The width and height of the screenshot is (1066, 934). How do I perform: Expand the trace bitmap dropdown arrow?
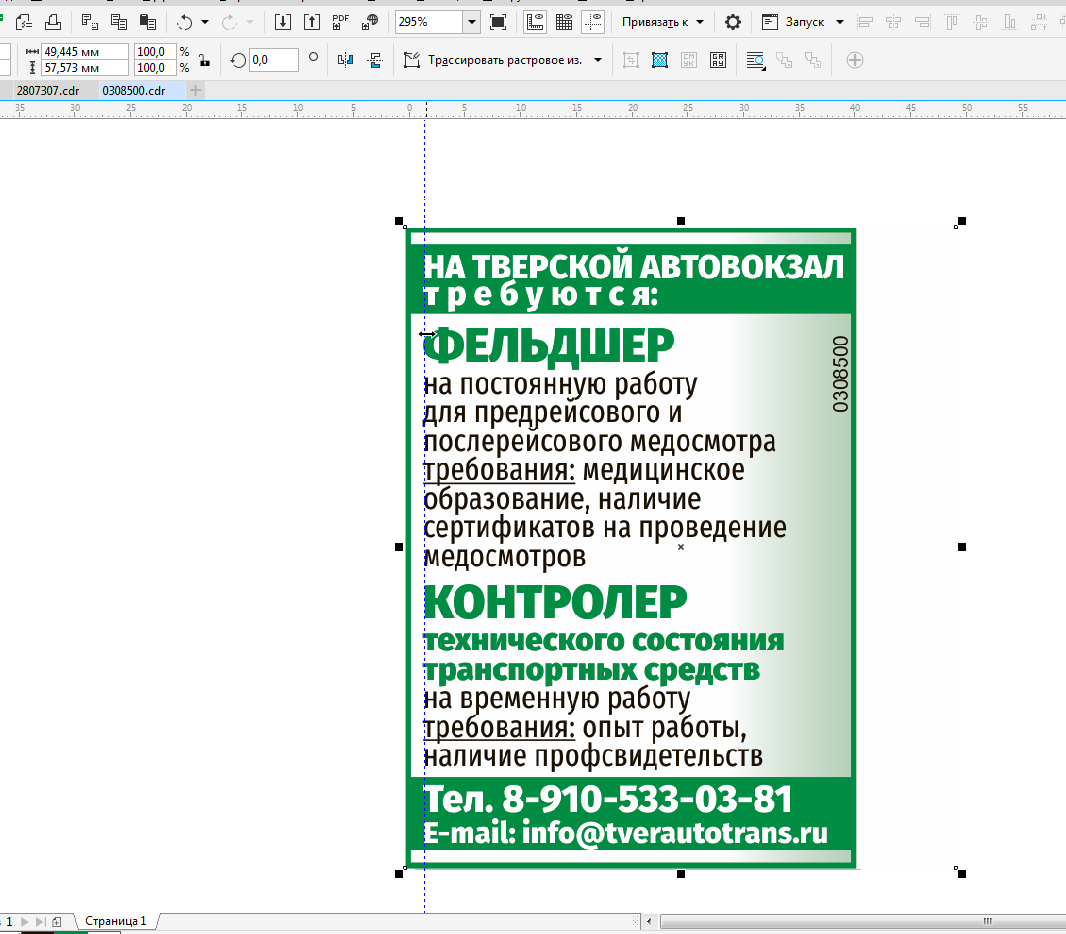click(x=598, y=60)
